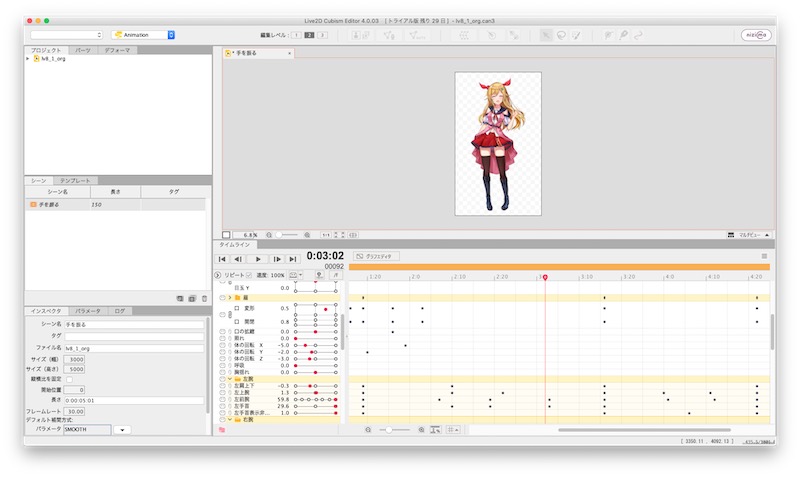Click the timeline zoom slider
The width and height of the screenshot is (800, 477).
pyautogui.click(x=394, y=430)
